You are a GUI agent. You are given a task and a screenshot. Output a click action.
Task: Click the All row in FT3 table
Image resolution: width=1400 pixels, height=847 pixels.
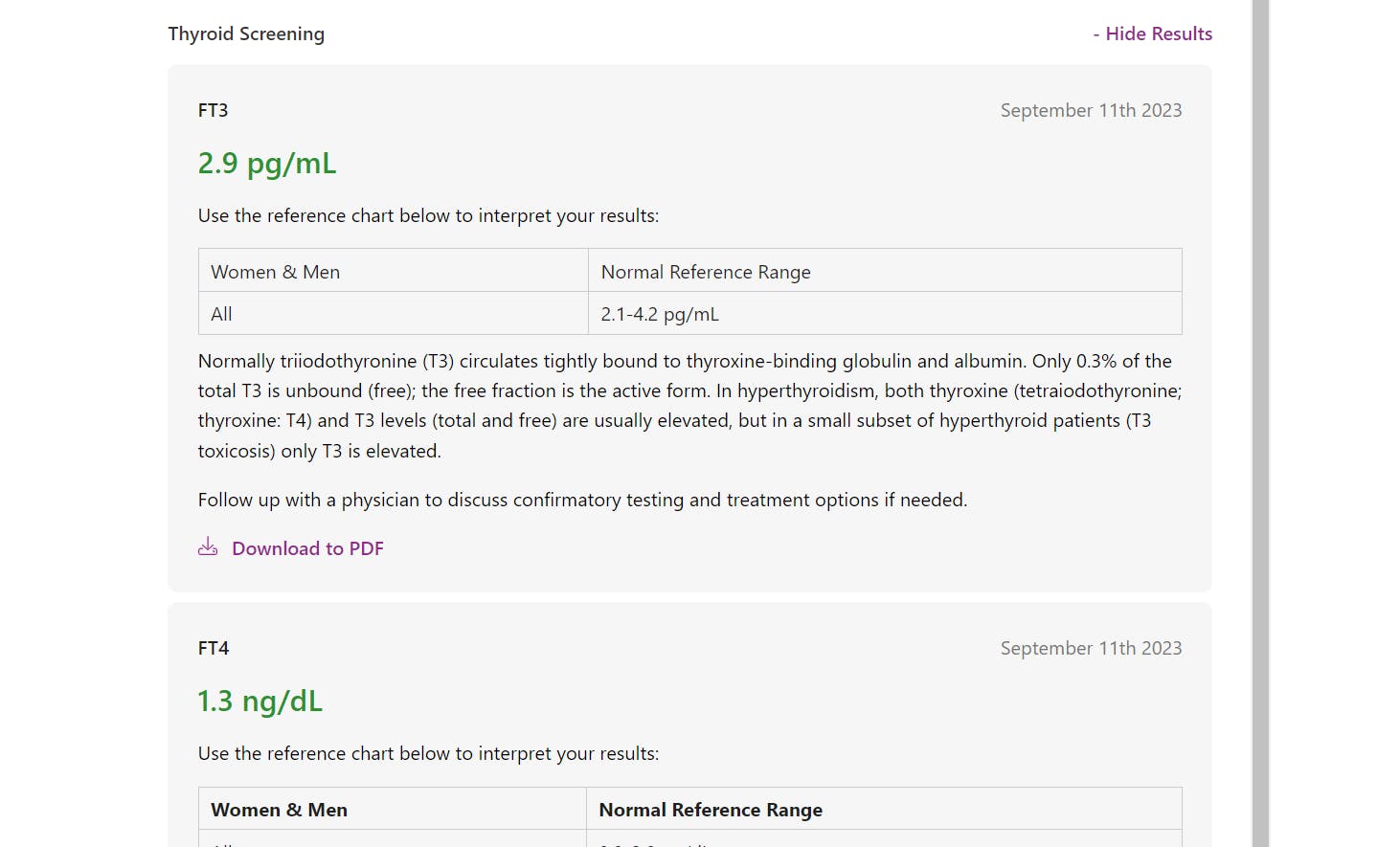point(221,314)
